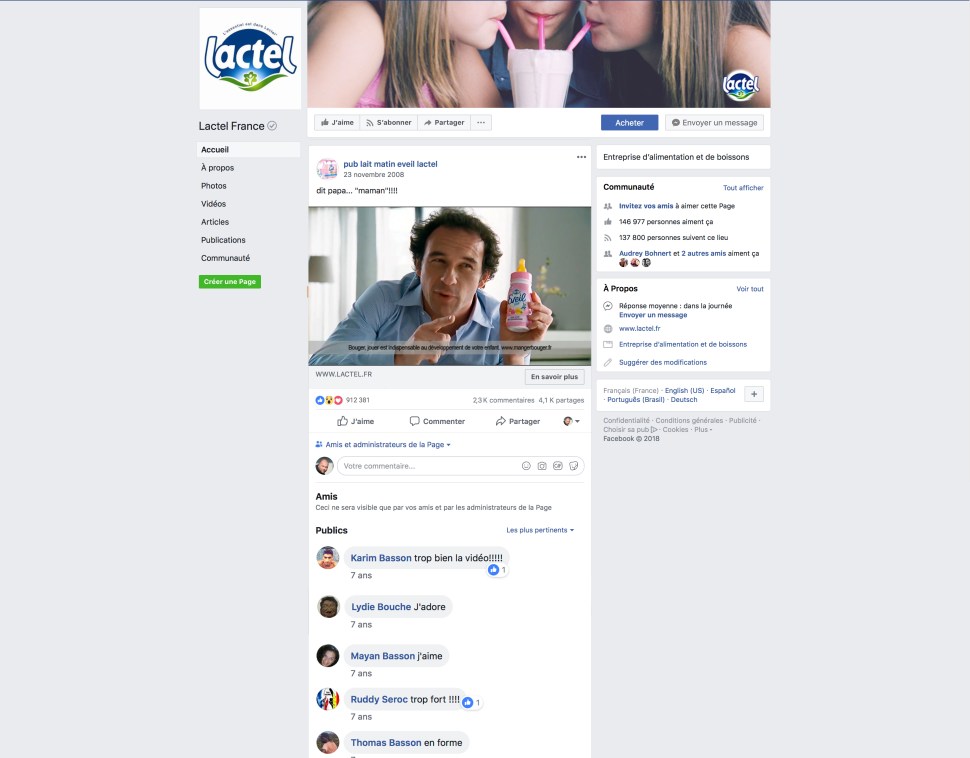Screen dimensions: 970x758
Task: Expand Amis et administrateurs de la Page dropdown
Action: (383, 444)
